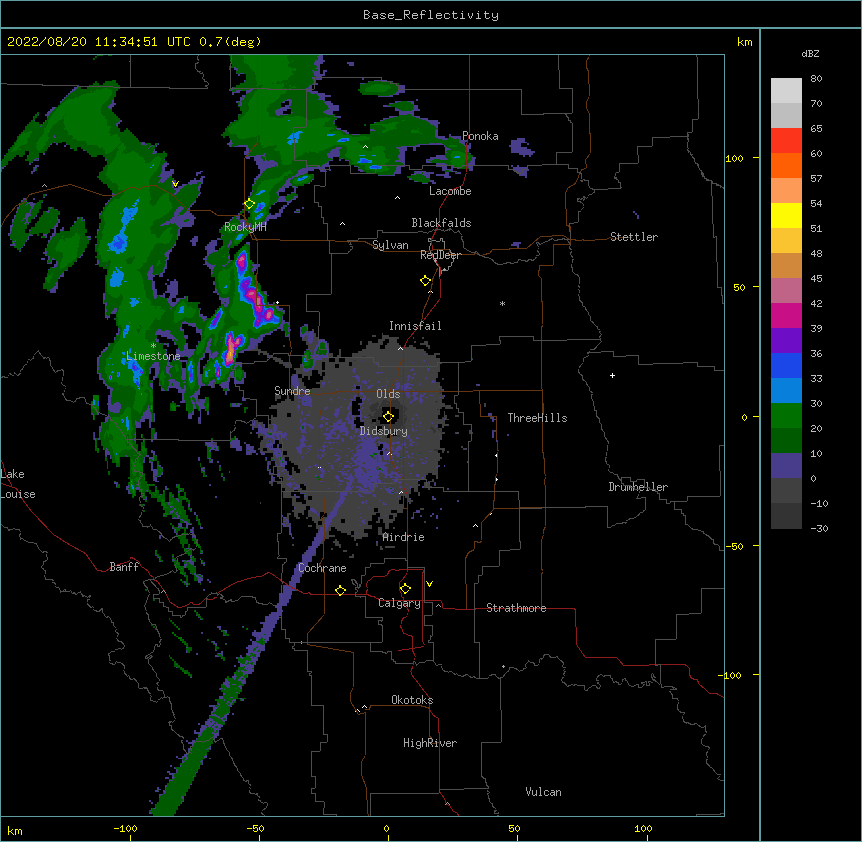Click the asterisk marker above Limestone label
The image size is (862, 842).
[x=153, y=346]
